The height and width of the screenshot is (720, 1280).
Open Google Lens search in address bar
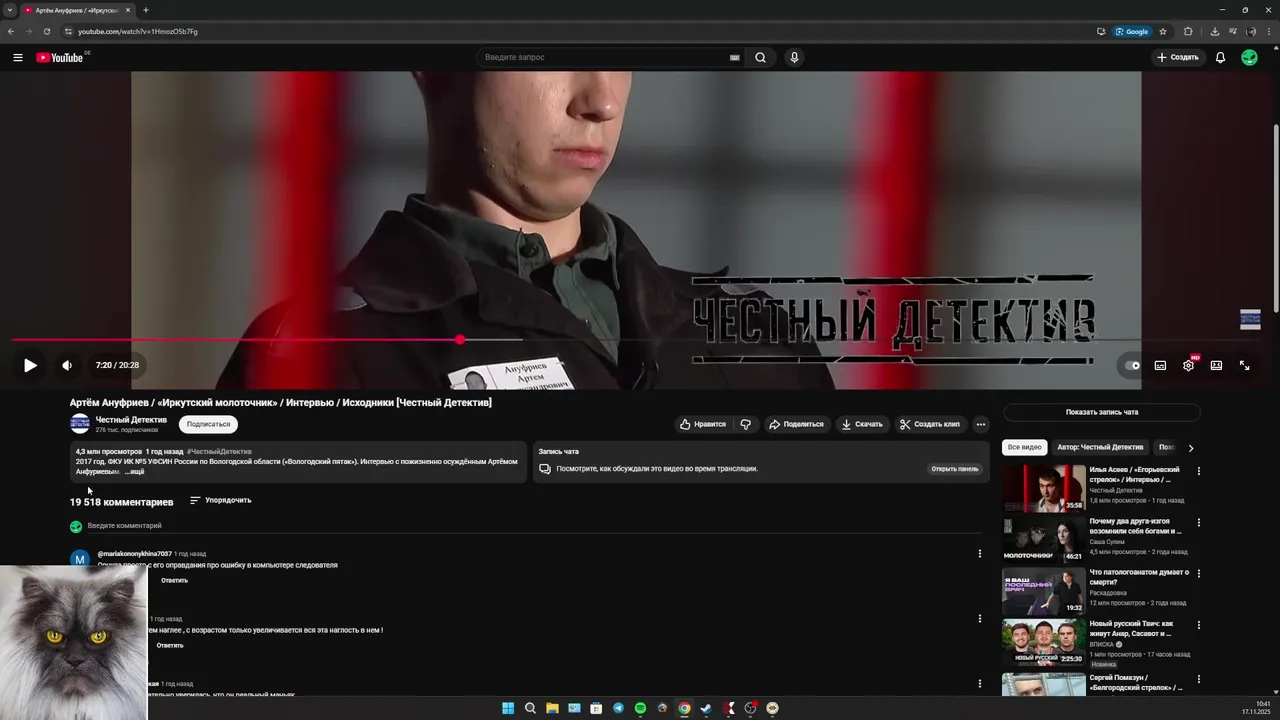coord(1133,31)
